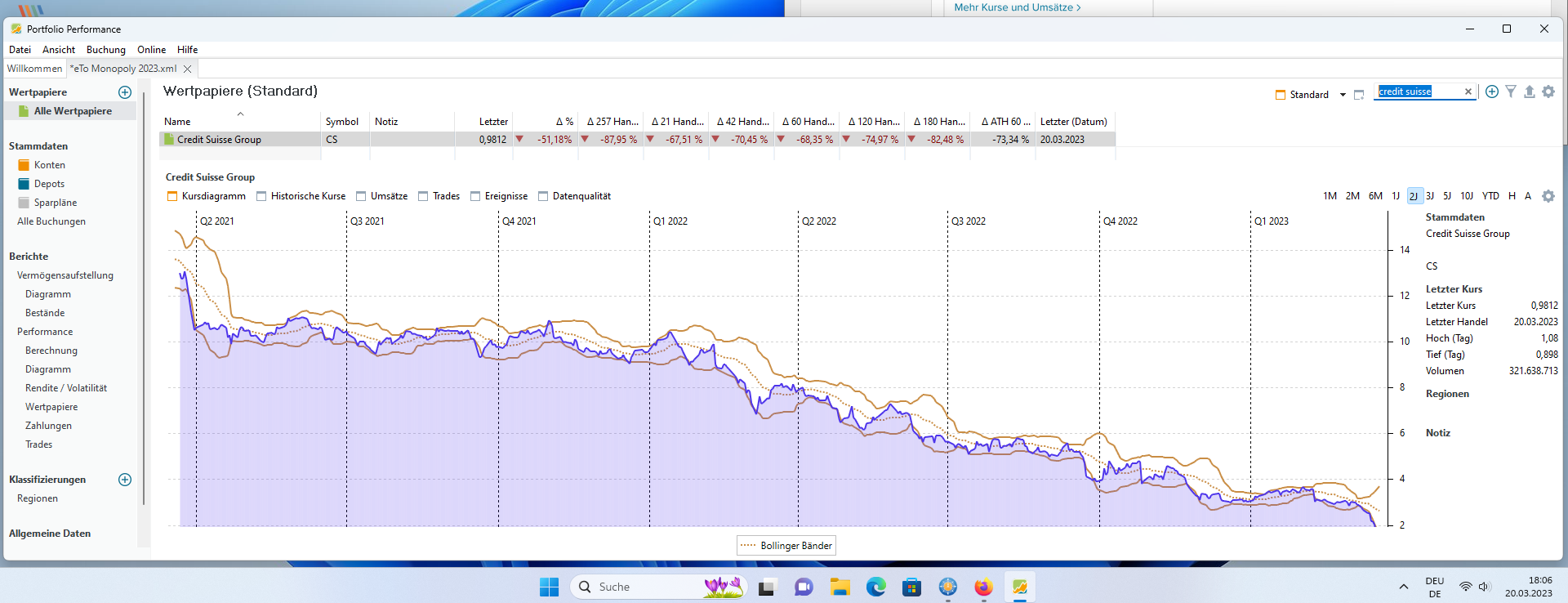Open the Buchung menu

tap(106, 50)
